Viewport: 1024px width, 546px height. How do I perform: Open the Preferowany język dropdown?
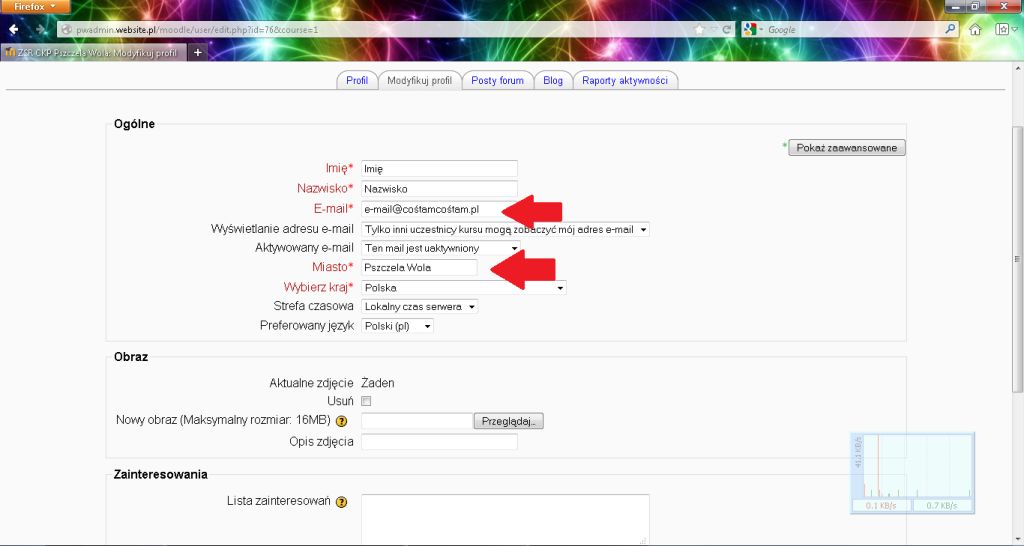397,326
